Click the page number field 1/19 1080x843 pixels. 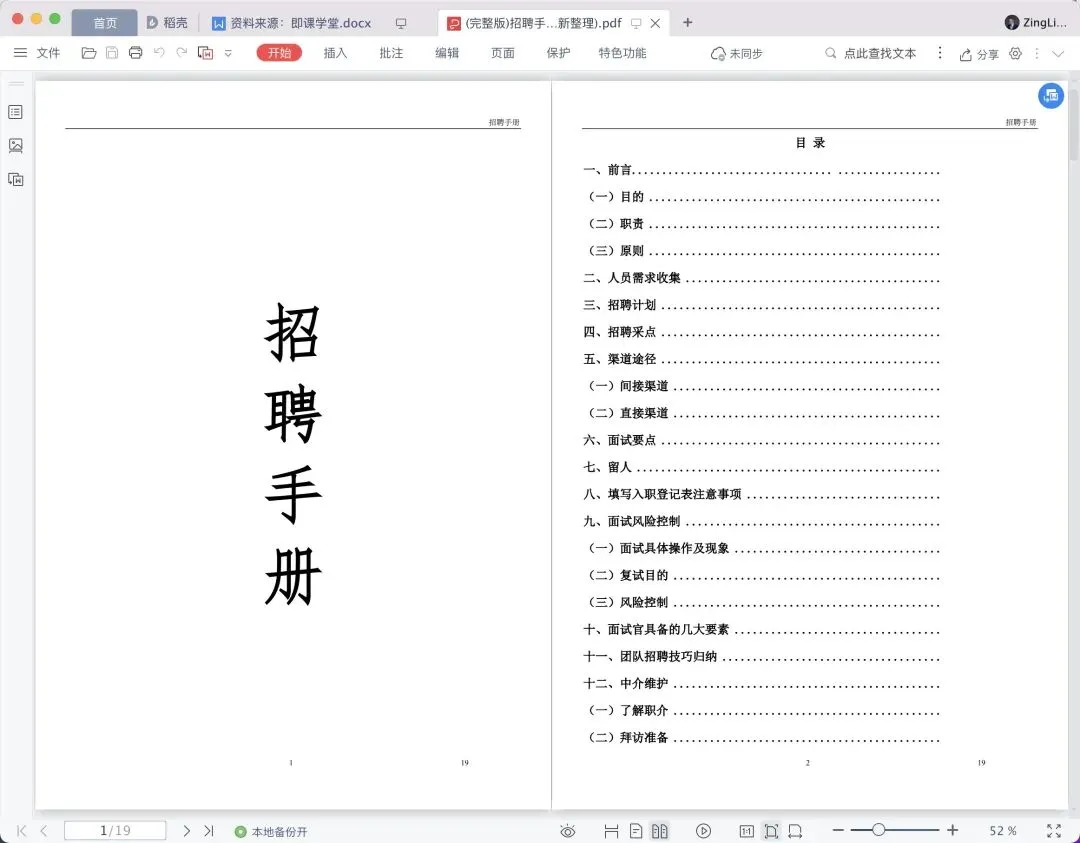[x=115, y=831]
